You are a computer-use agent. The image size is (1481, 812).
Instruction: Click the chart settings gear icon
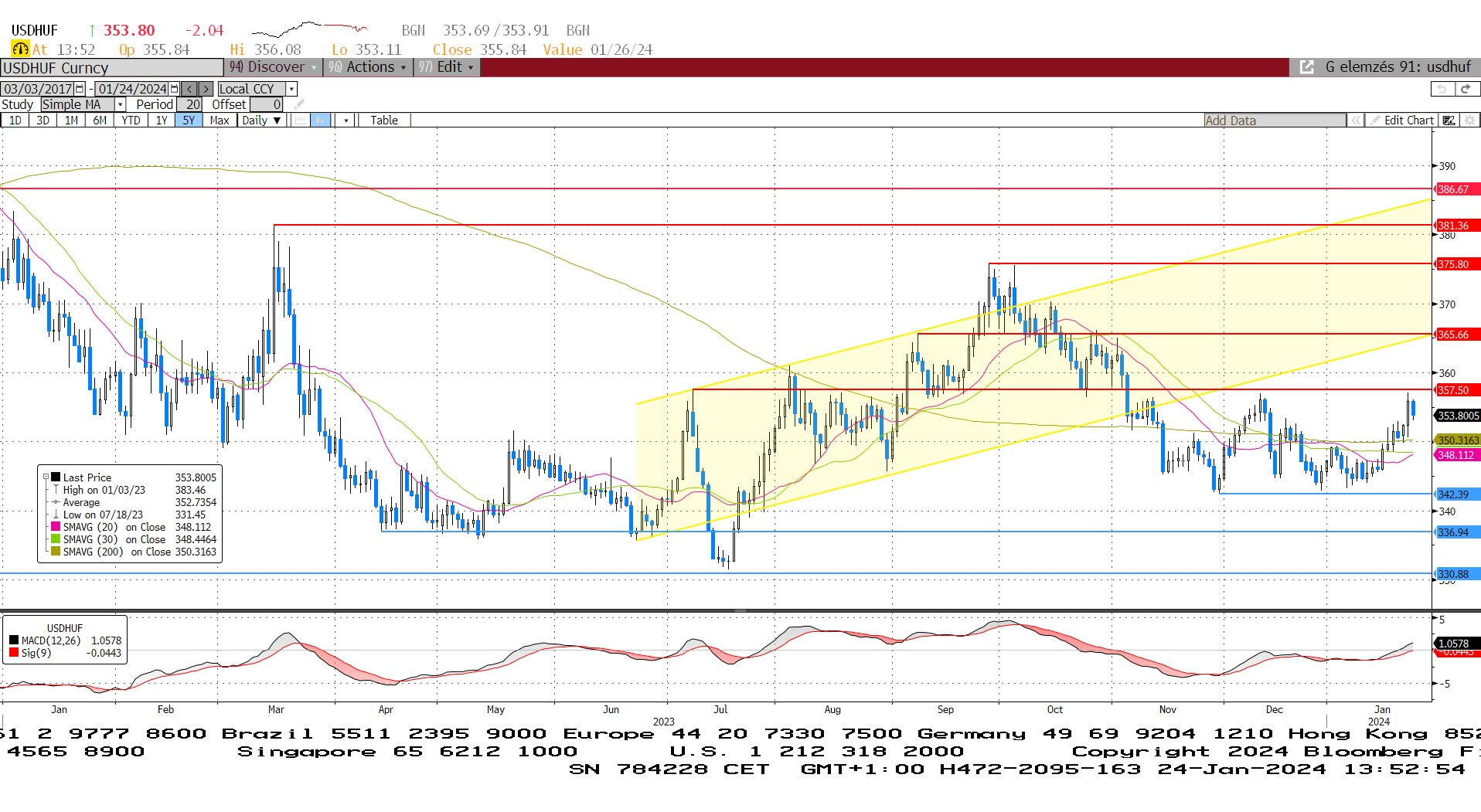(1470, 121)
